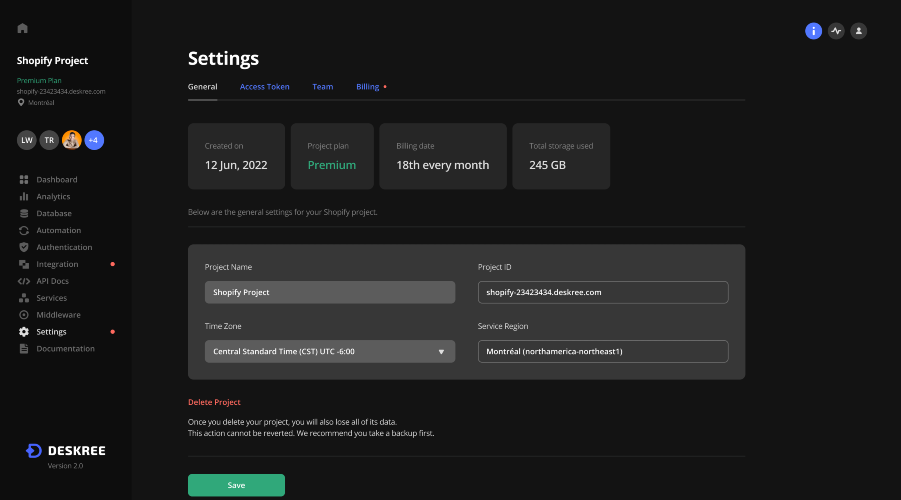The image size is (901, 500).
Task: Show the +4 additional team members
Action: tap(94, 140)
